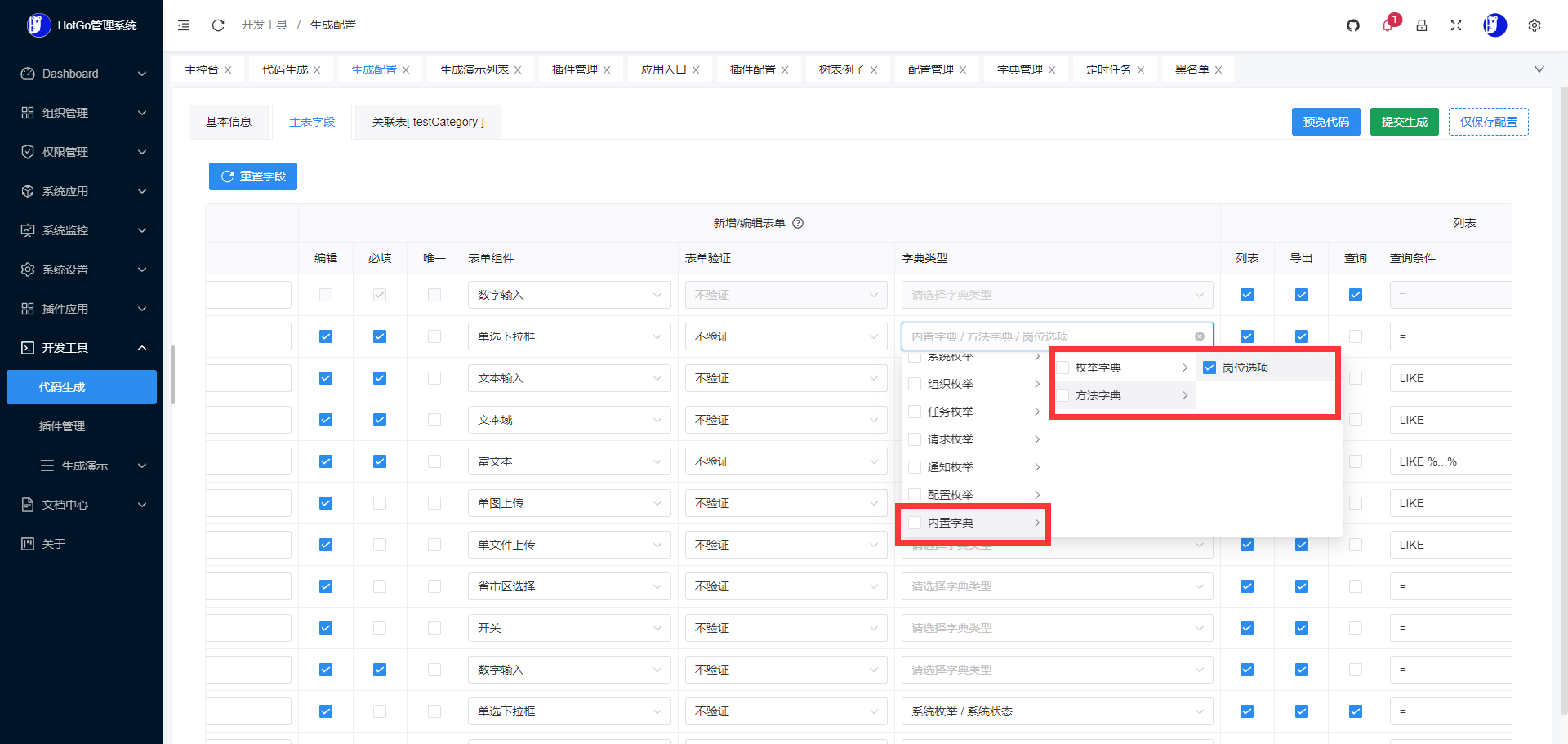Click the user avatar in the top bar
Image resolution: width=1568 pixels, height=744 pixels.
(x=1494, y=25)
